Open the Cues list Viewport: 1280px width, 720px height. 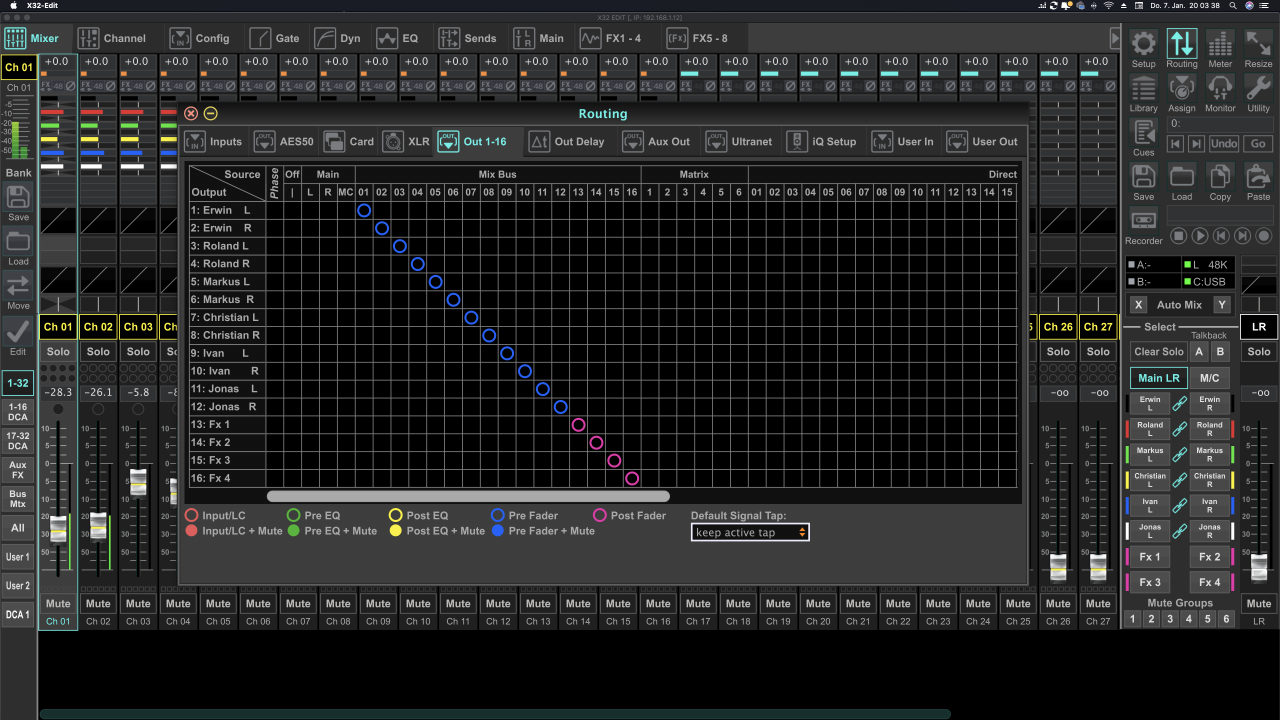tap(1143, 138)
